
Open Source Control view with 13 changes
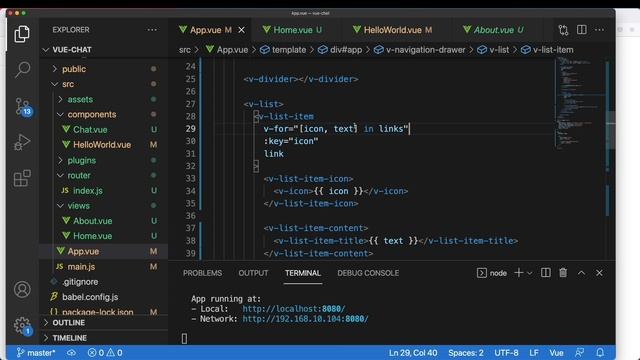[22, 107]
